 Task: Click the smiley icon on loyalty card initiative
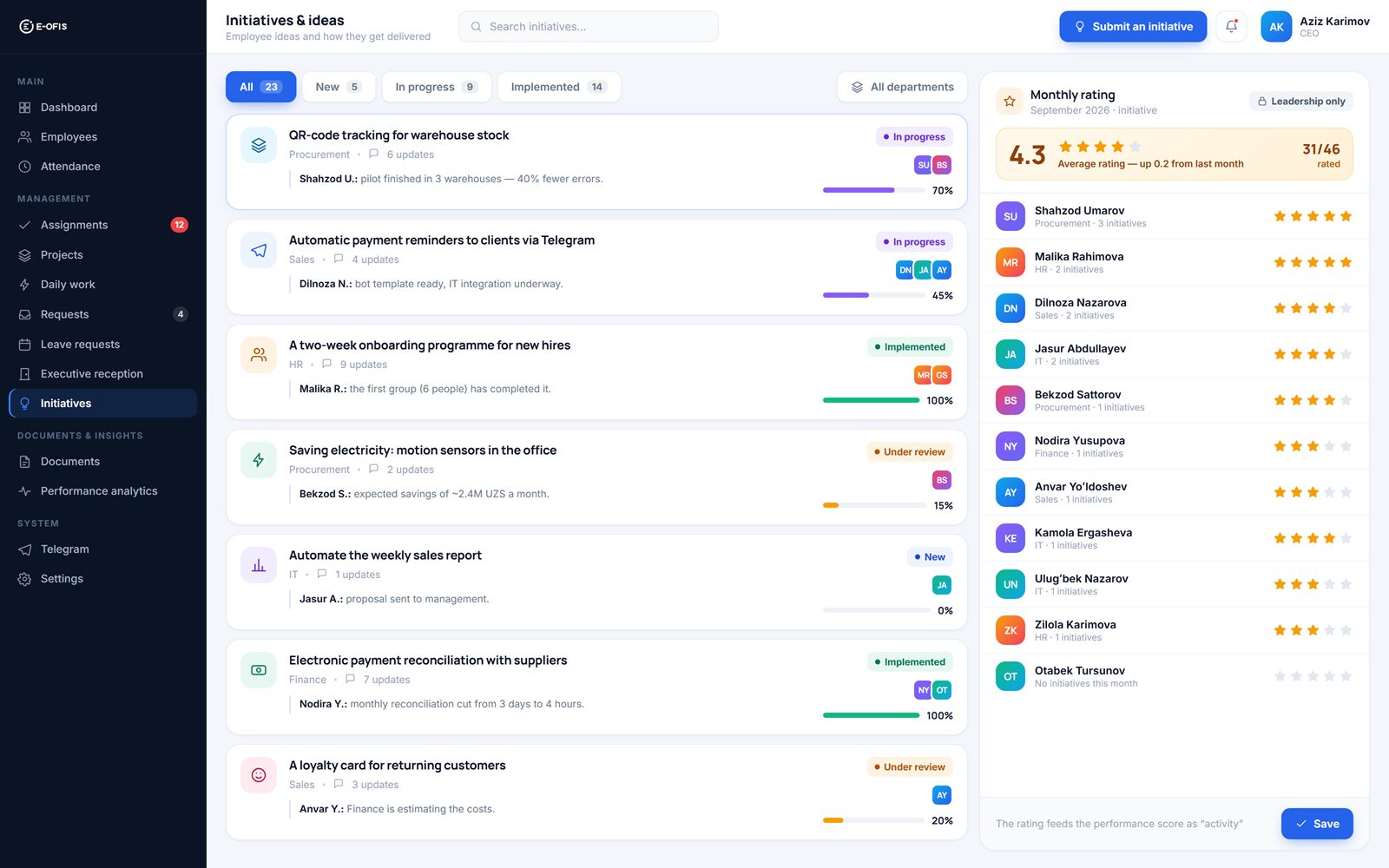click(259, 775)
